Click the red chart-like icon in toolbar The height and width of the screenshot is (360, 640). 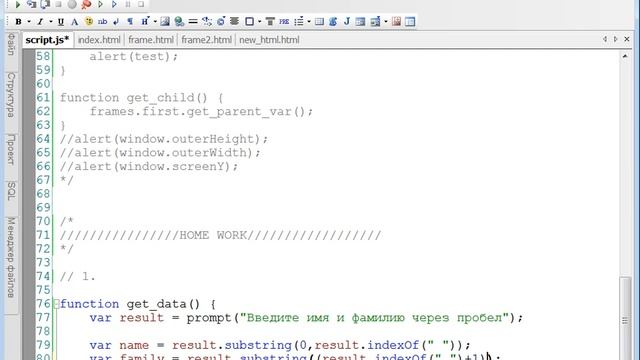coord(396,22)
